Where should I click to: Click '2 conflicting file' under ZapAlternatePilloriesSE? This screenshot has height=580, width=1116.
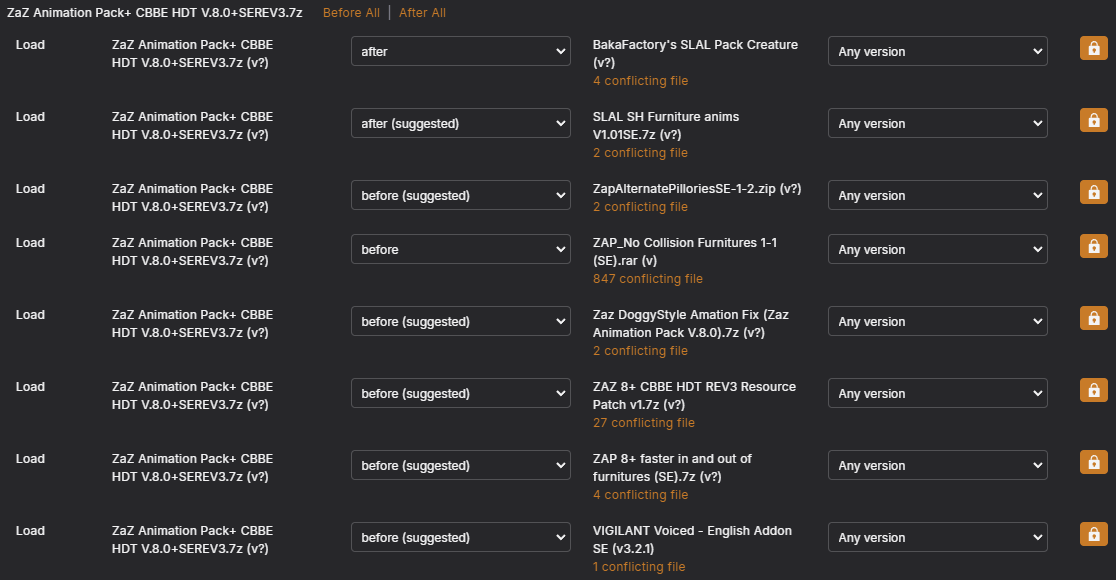(x=641, y=207)
